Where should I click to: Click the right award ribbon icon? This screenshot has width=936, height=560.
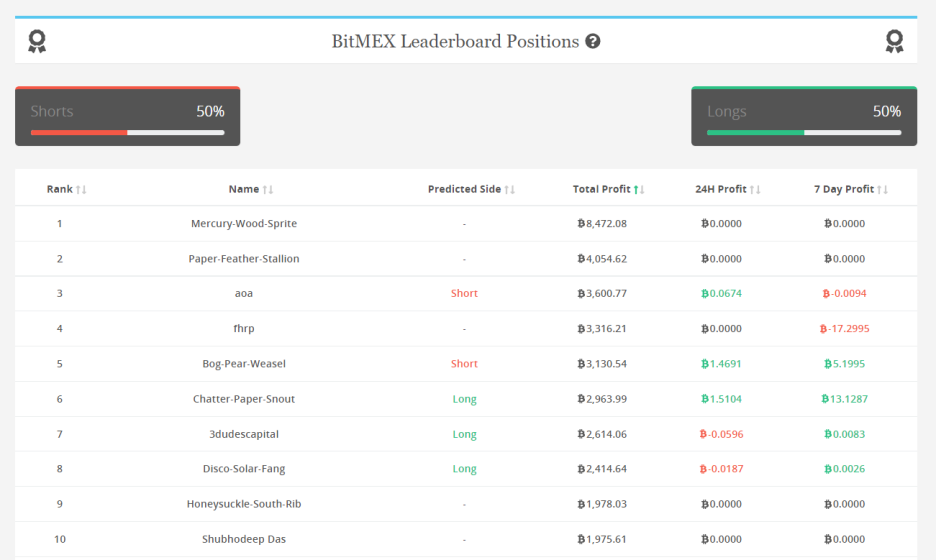pyautogui.click(x=894, y=41)
